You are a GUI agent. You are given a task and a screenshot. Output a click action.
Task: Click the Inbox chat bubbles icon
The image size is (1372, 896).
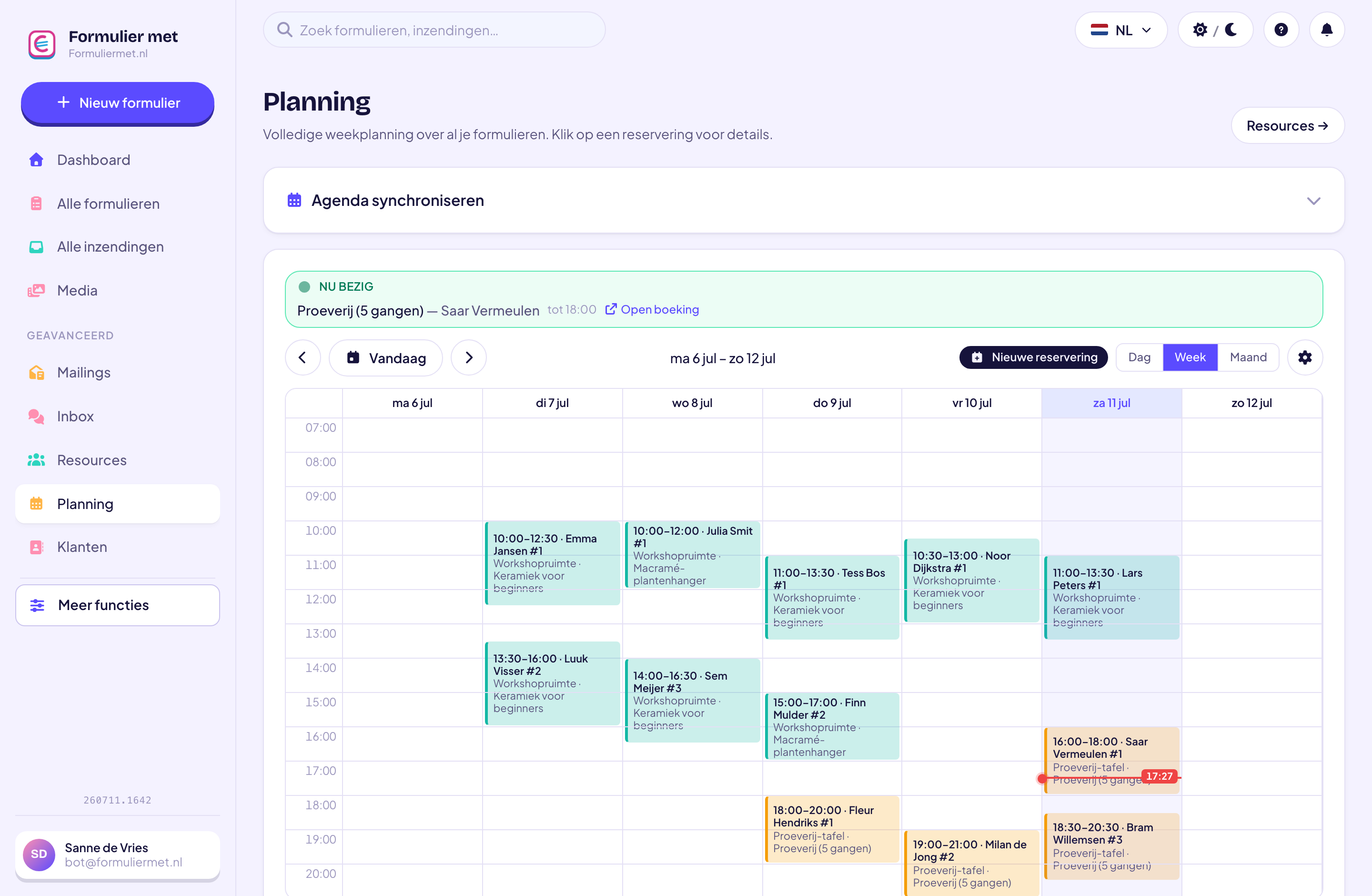(x=36, y=416)
